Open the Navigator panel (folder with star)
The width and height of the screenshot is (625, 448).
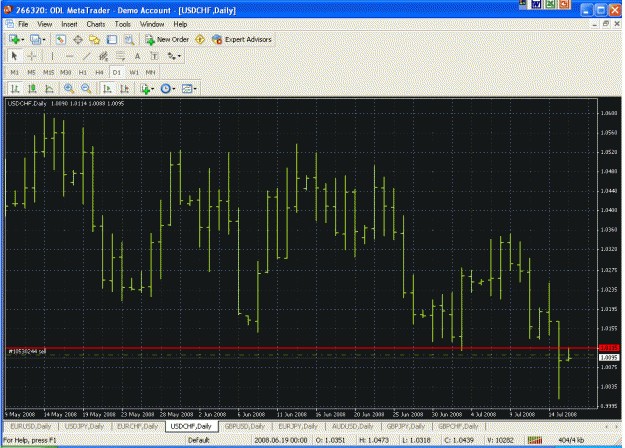(x=95, y=39)
